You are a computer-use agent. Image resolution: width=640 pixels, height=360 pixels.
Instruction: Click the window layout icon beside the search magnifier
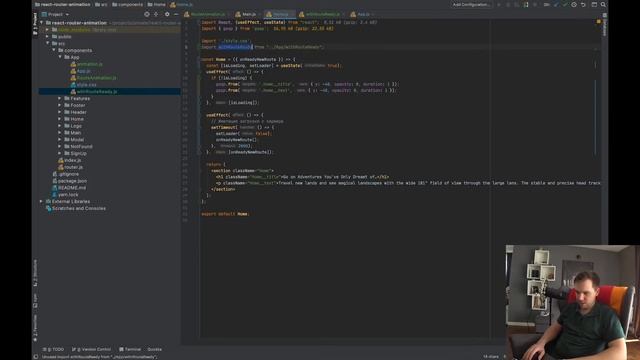tap(594, 4)
